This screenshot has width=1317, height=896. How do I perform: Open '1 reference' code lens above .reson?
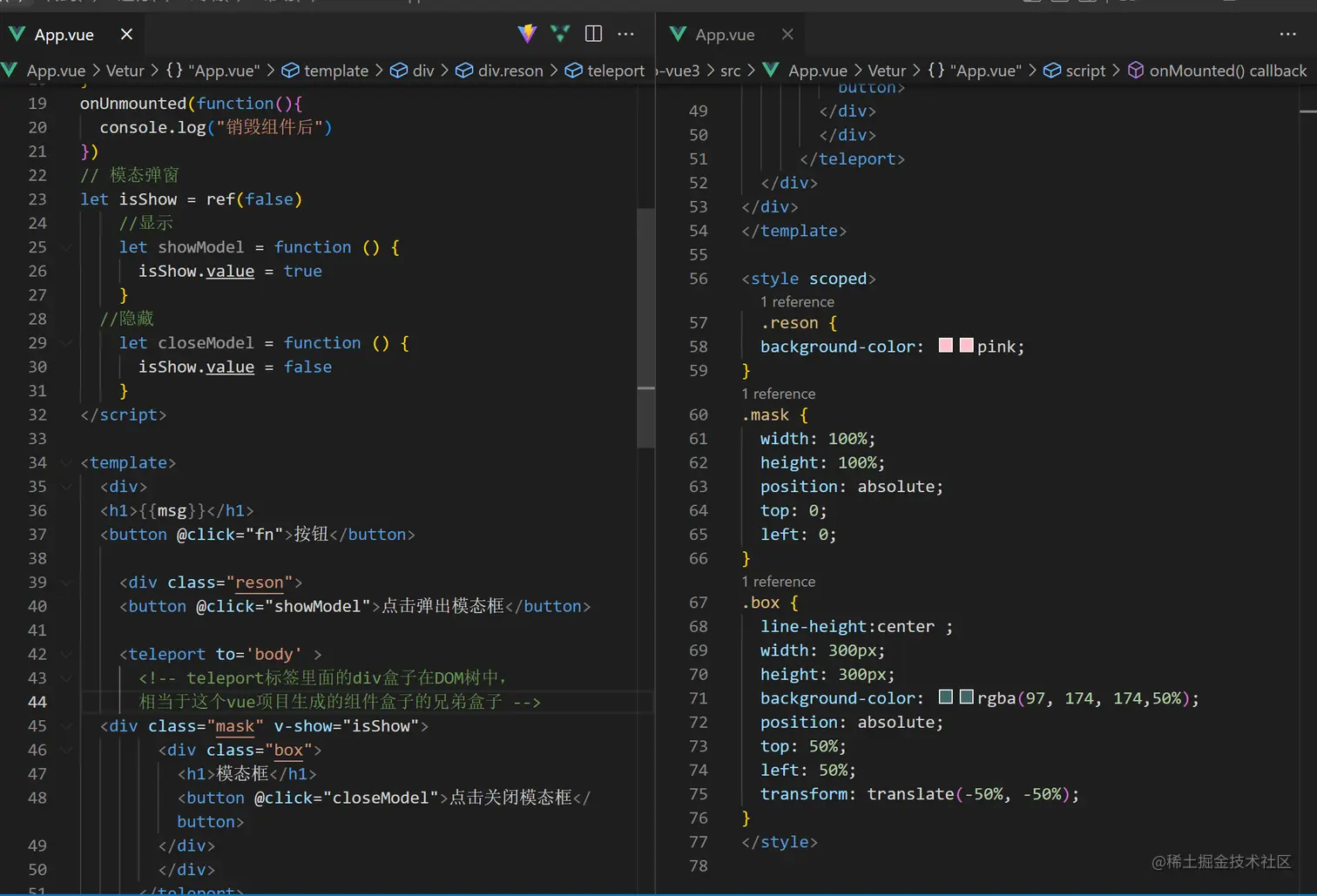797,302
